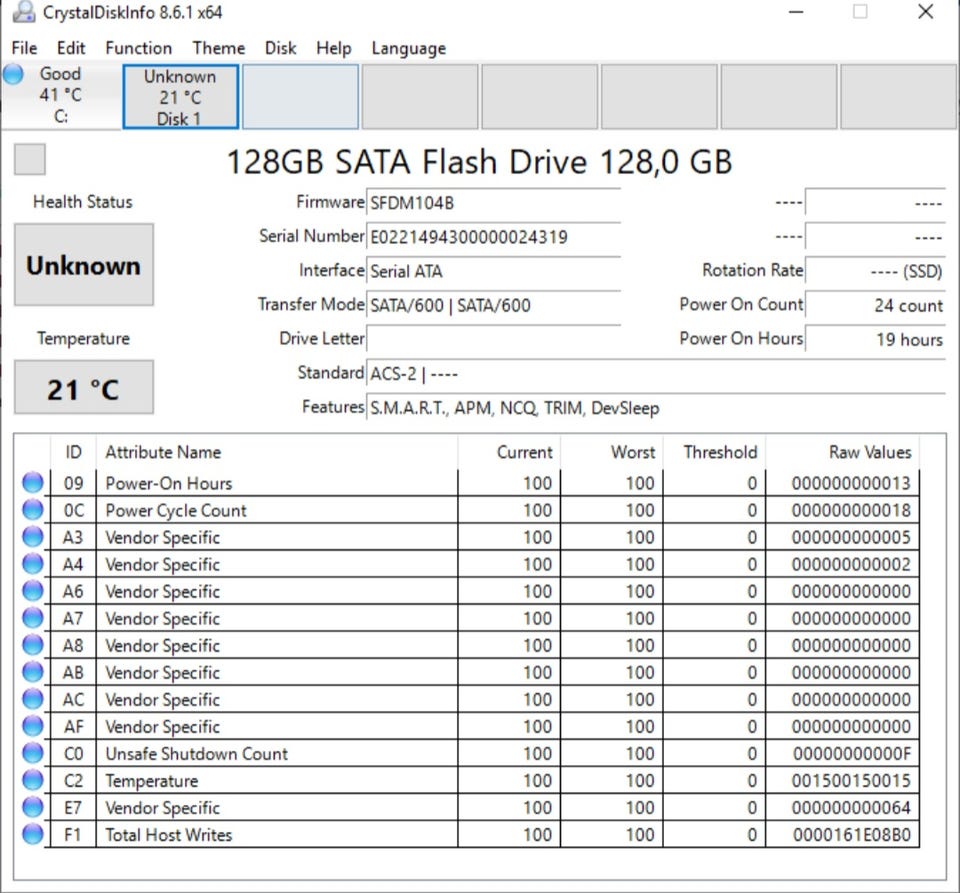The image size is (960, 893).
Task: Click the Raw Values column header
Action: (x=870, y=452)
